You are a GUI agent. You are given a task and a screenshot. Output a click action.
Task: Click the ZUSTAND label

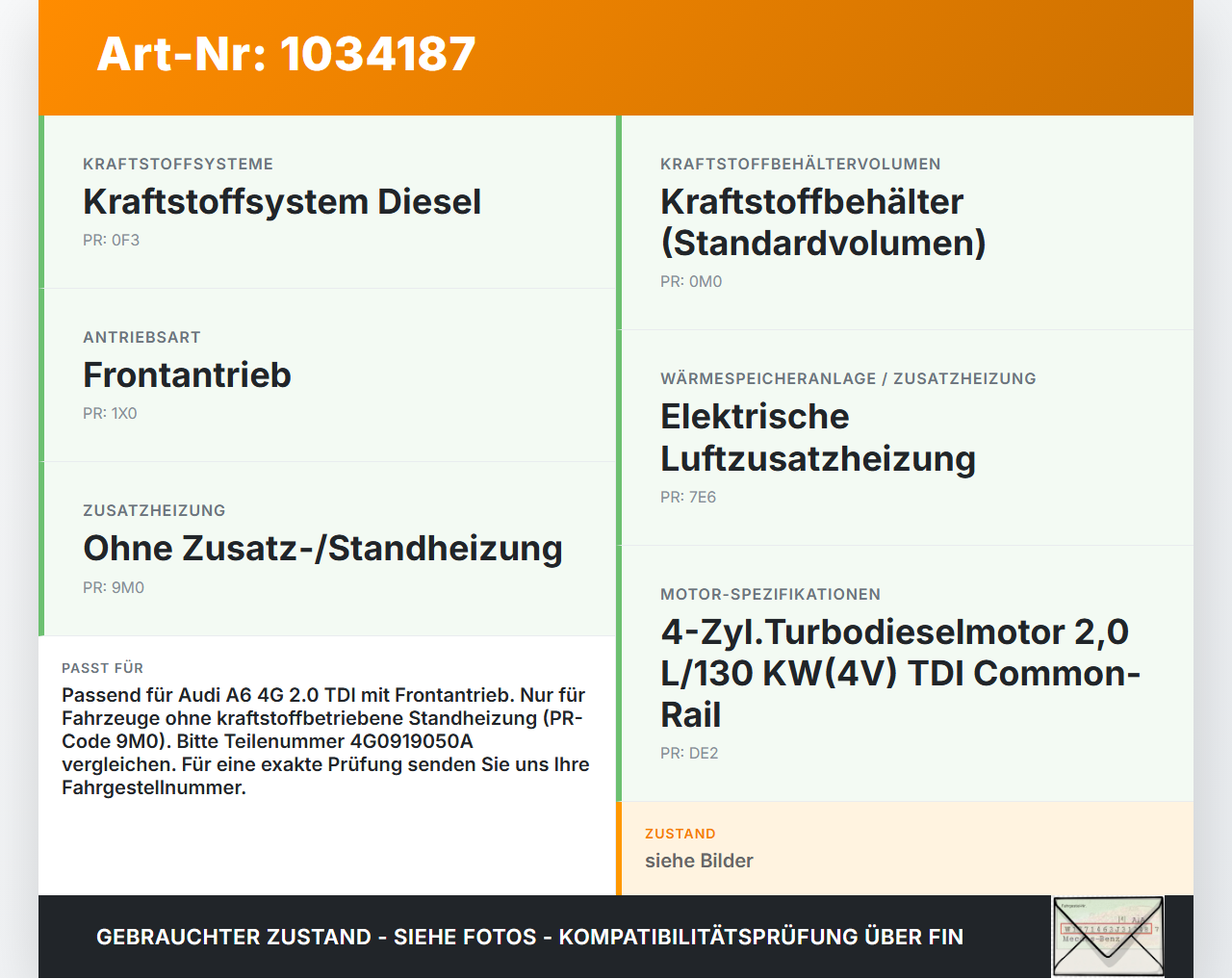click(x=680, y=834)
